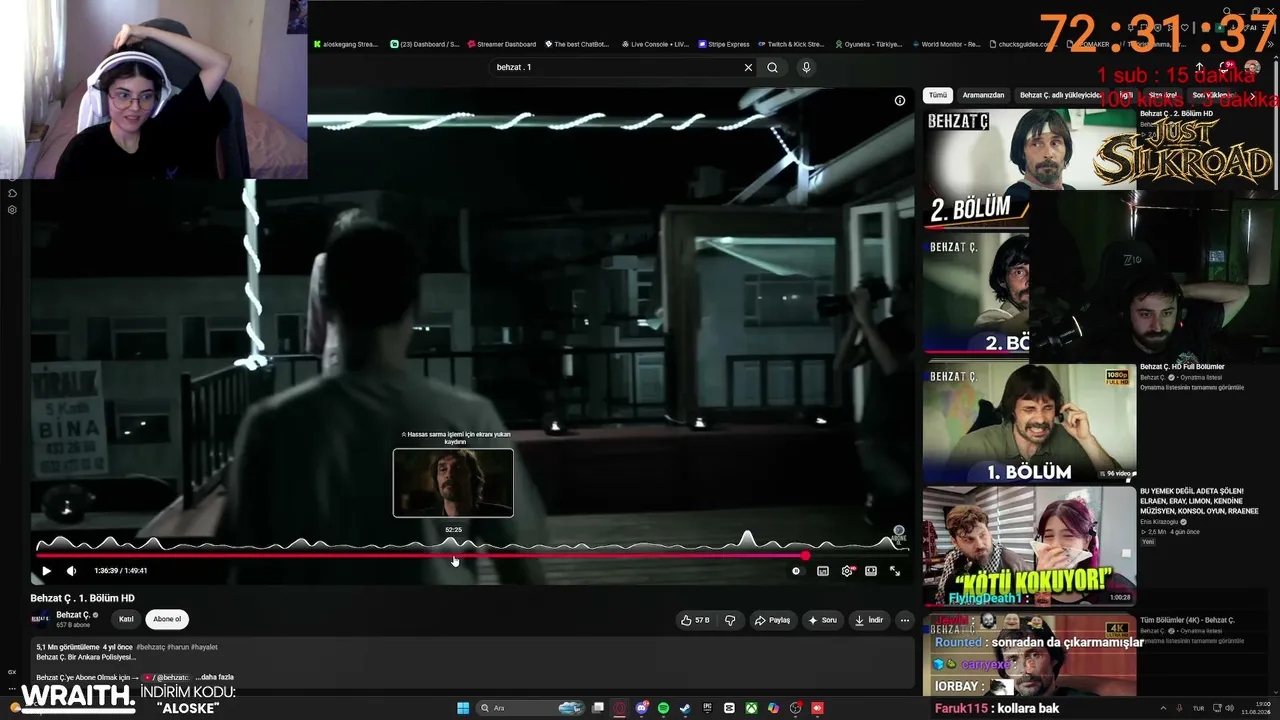Open KÖTÜ KOKUYOR video thumbnail
Viewport: 1280px width, 720px height.
pos(1029,546)
